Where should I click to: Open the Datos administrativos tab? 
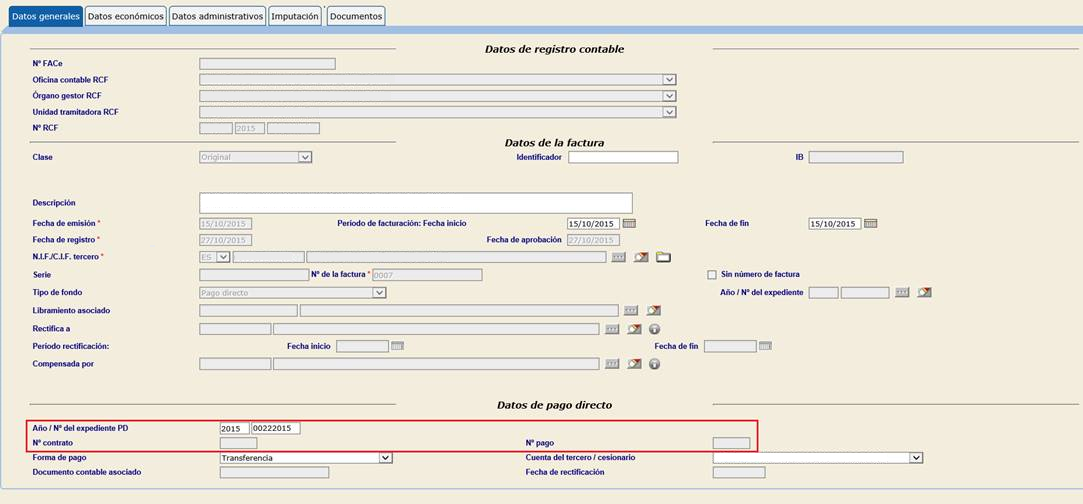pos(217,17)
